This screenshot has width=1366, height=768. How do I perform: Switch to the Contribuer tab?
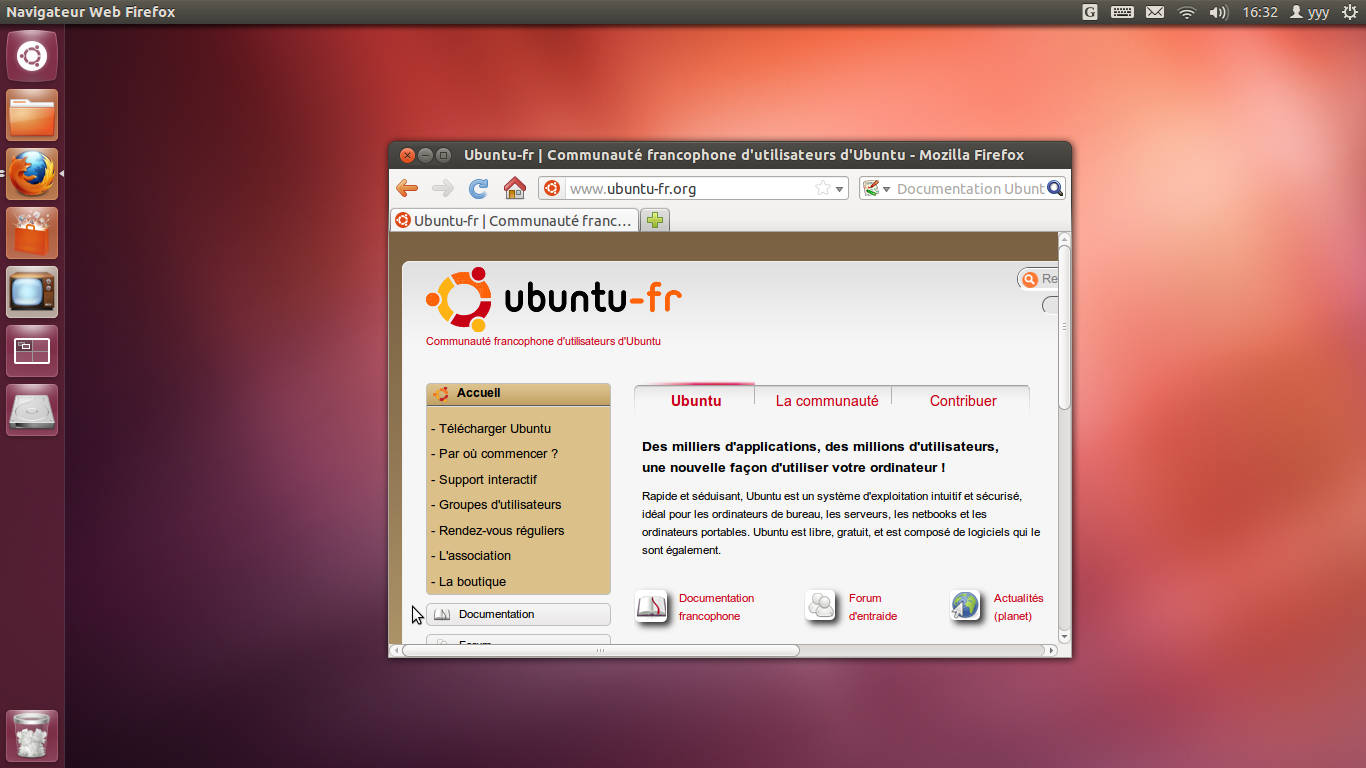point(963,400)
